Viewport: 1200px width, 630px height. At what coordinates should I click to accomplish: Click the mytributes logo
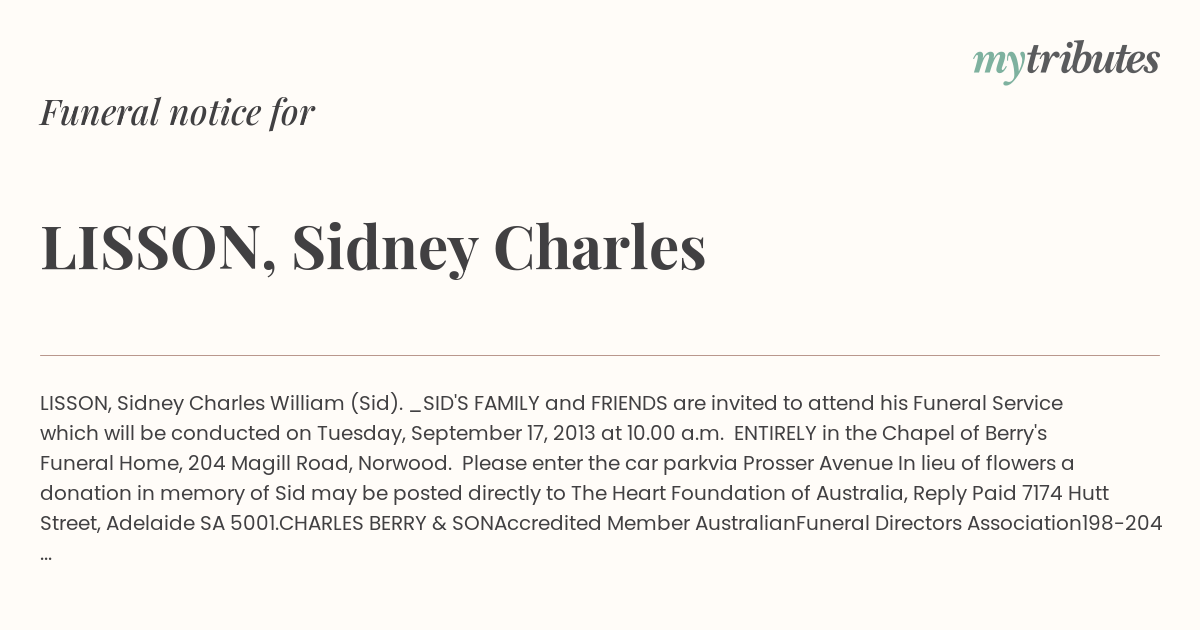(1066, 60)
